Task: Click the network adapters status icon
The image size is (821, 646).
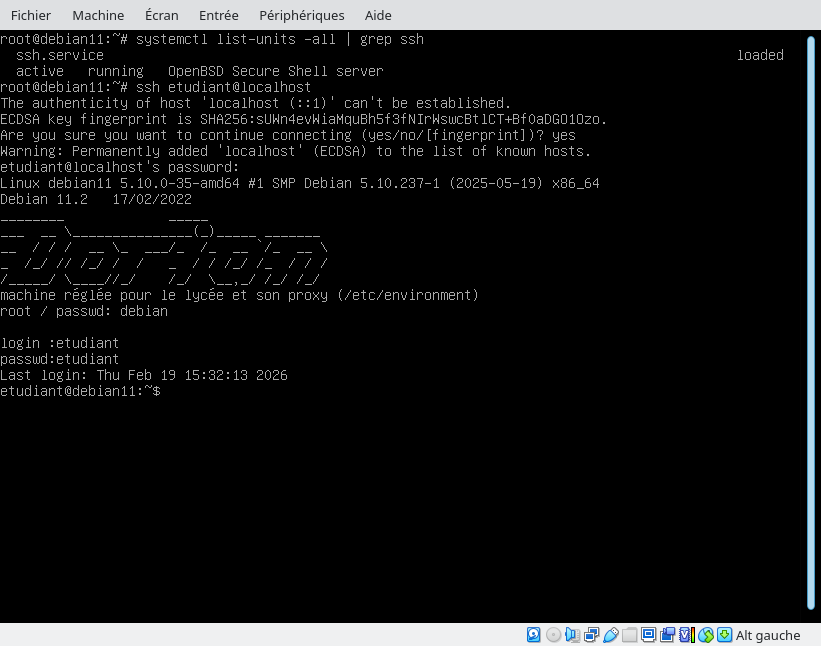Action: coord(591,635)
